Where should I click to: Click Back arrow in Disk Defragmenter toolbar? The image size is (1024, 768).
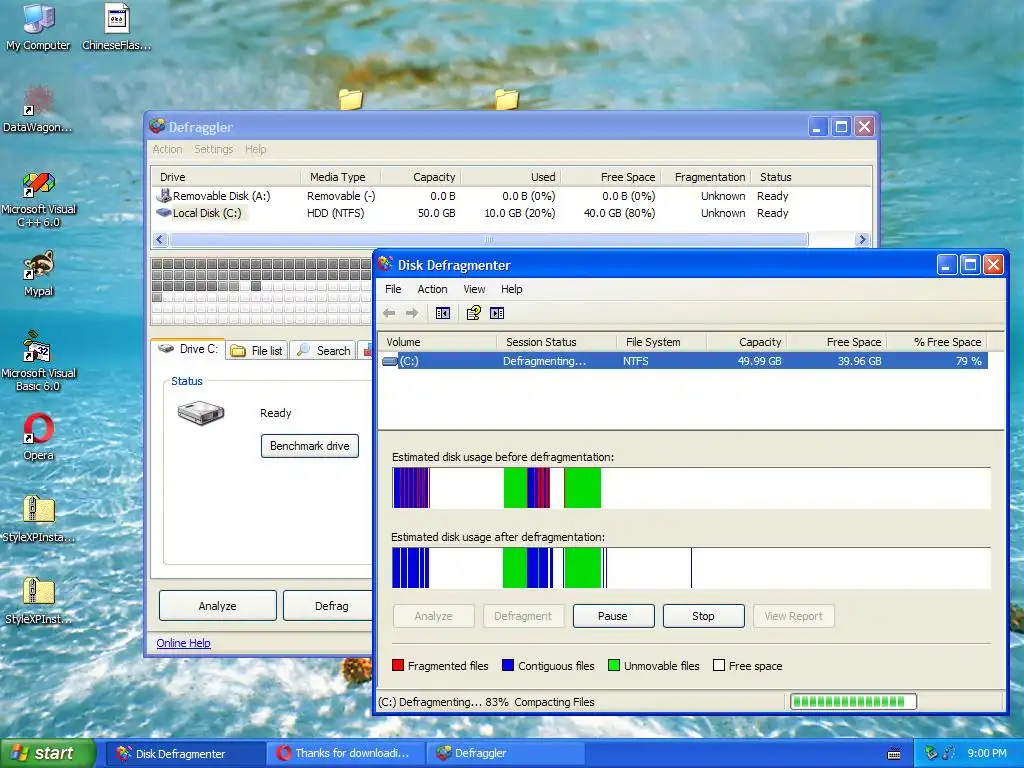point(389,313)
